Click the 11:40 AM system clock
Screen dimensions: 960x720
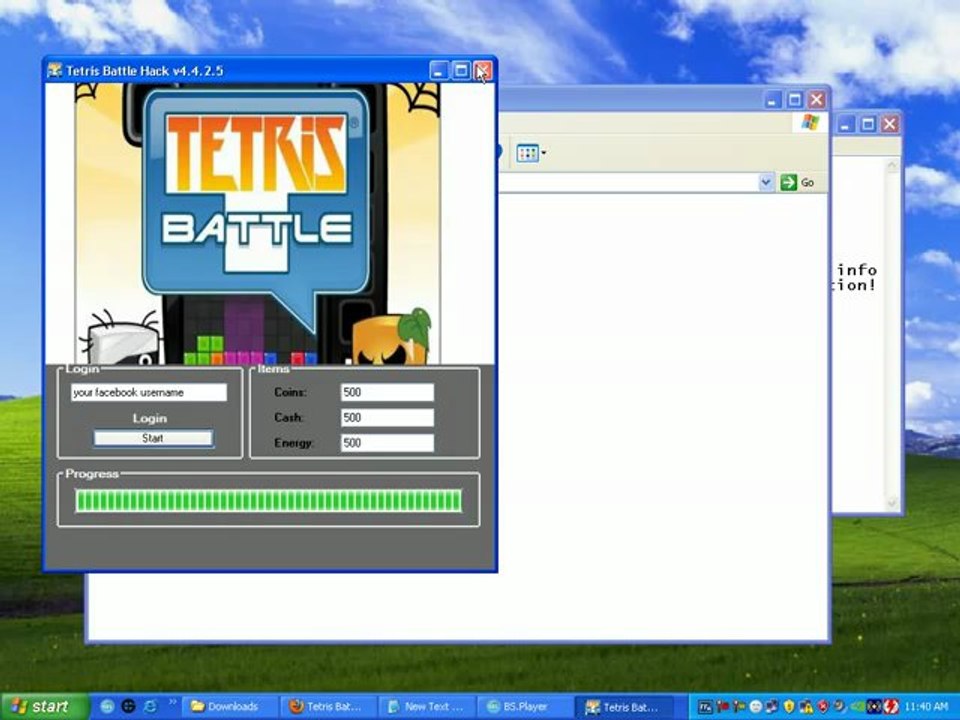[x=926, y=707]
